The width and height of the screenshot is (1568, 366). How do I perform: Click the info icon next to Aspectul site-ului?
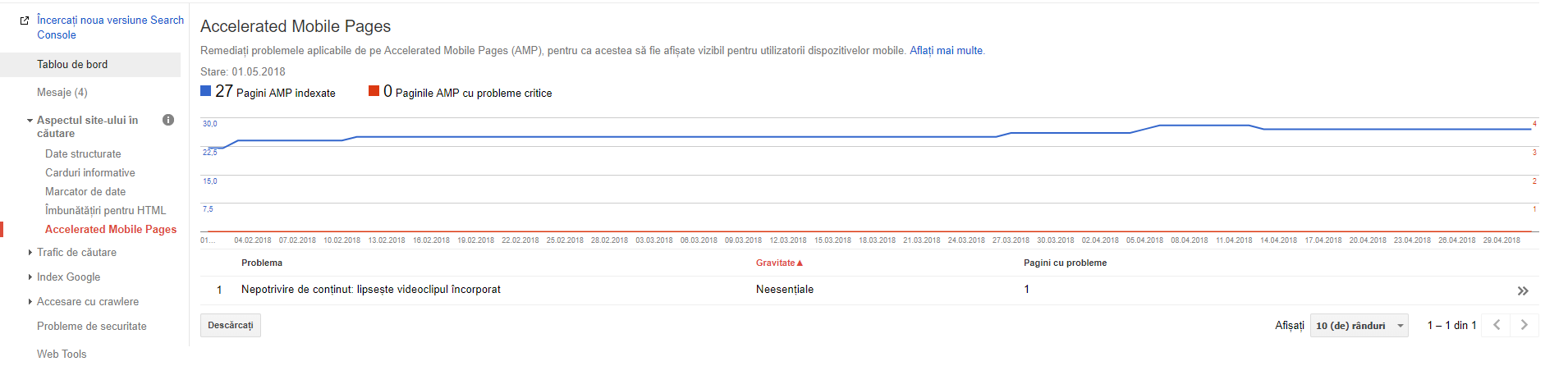tap(168, 120)
